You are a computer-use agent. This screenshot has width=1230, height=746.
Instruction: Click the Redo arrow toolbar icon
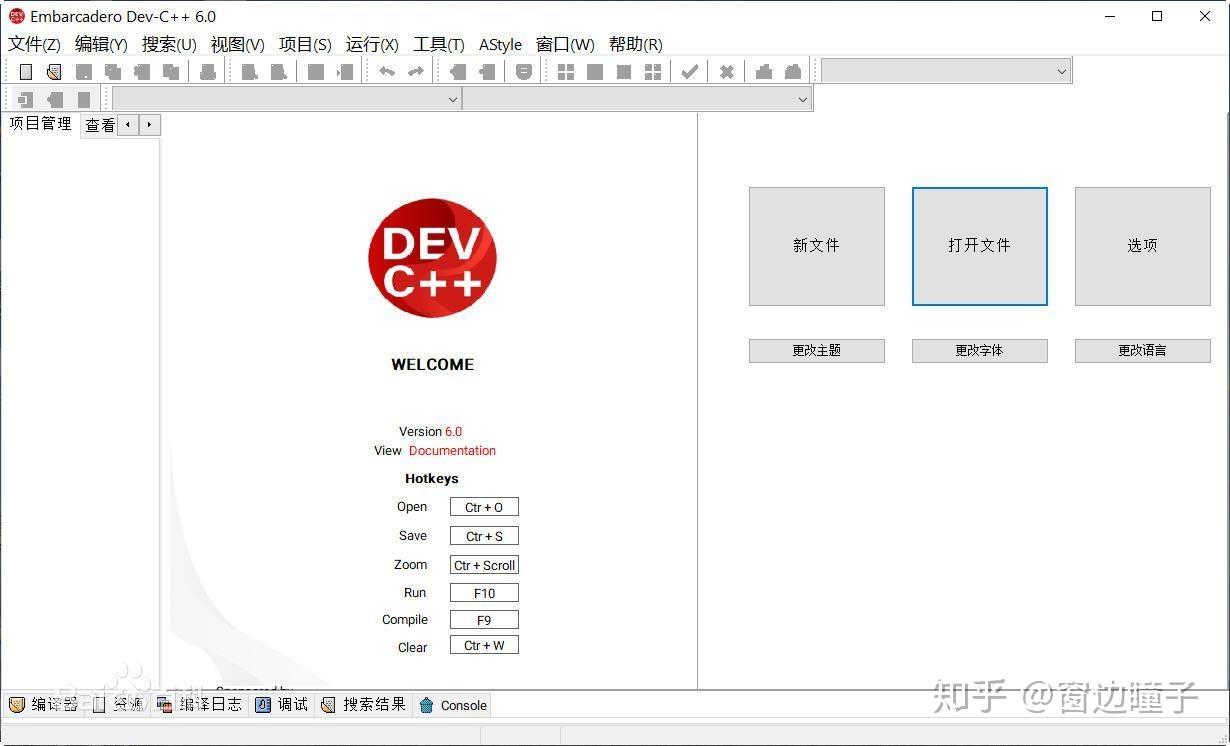click(x=414, y=71)
